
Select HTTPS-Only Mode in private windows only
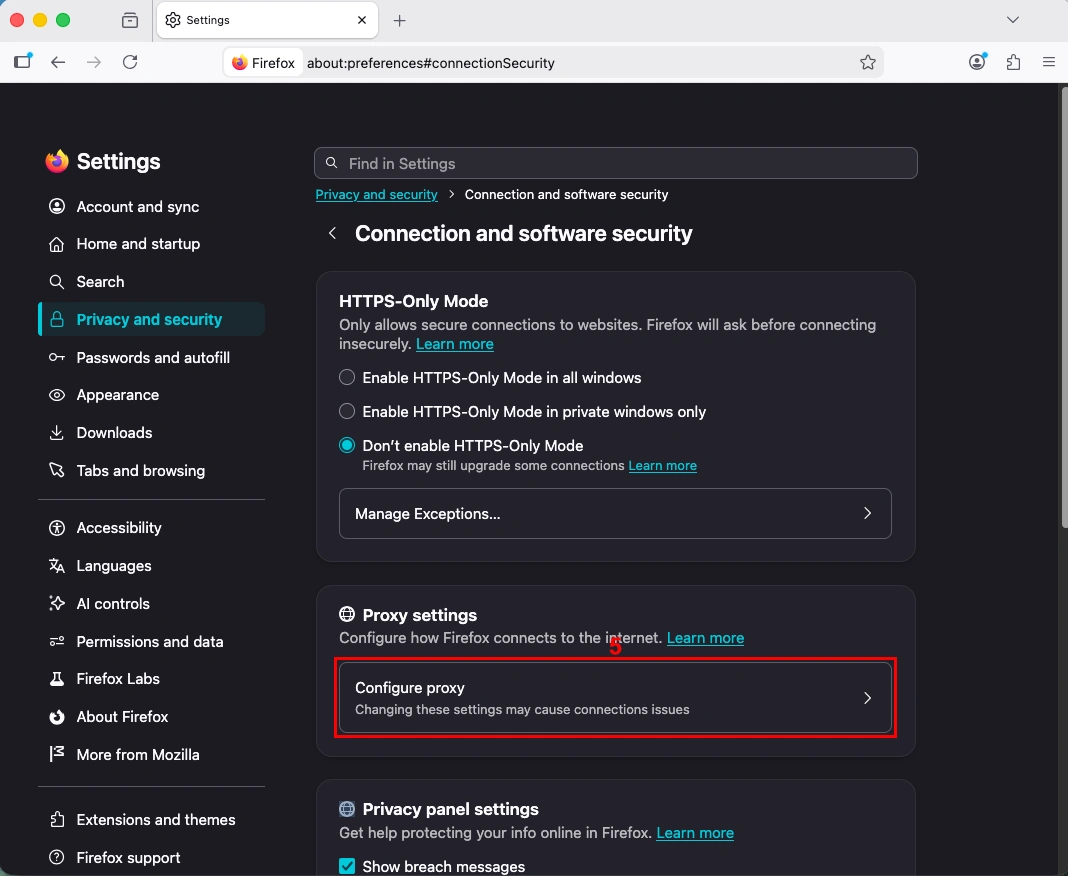(x=347, y=411)
